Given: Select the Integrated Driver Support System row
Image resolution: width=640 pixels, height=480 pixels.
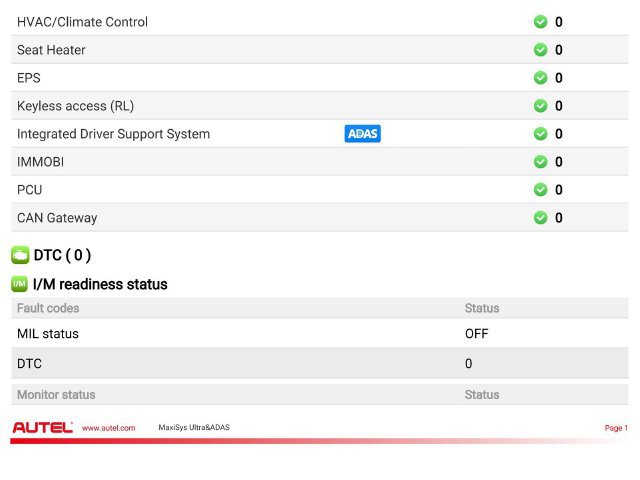Looking at the screenshot, I should [x=320, y=134].
